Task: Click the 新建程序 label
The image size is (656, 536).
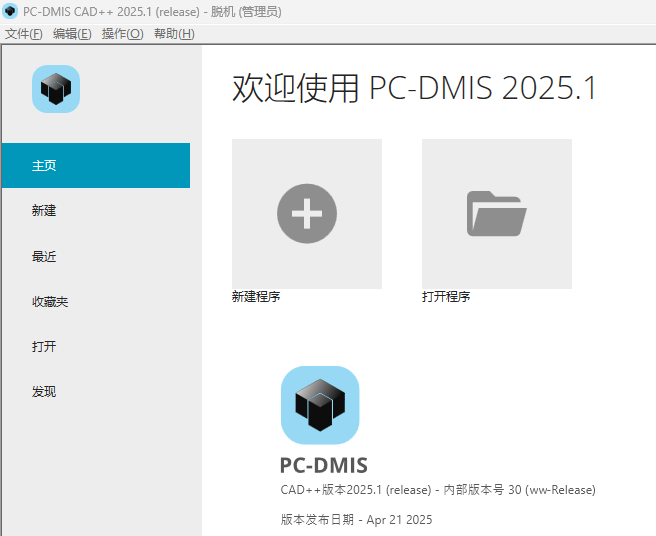Action: click(x=256, y=297)
